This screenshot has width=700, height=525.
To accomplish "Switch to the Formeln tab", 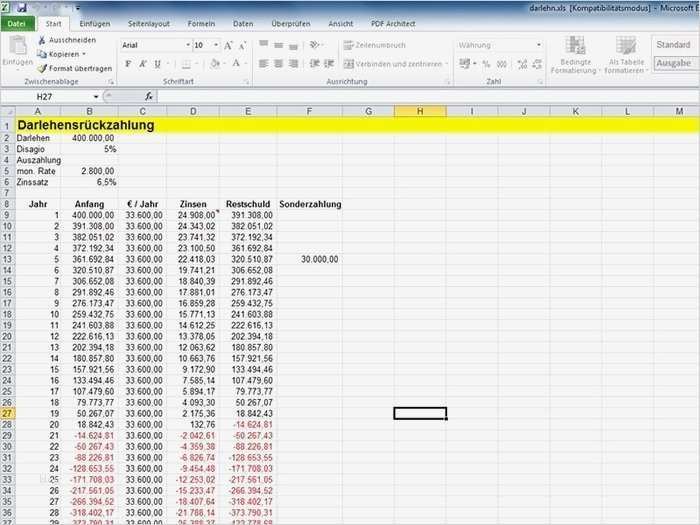I will pos(201,24).
